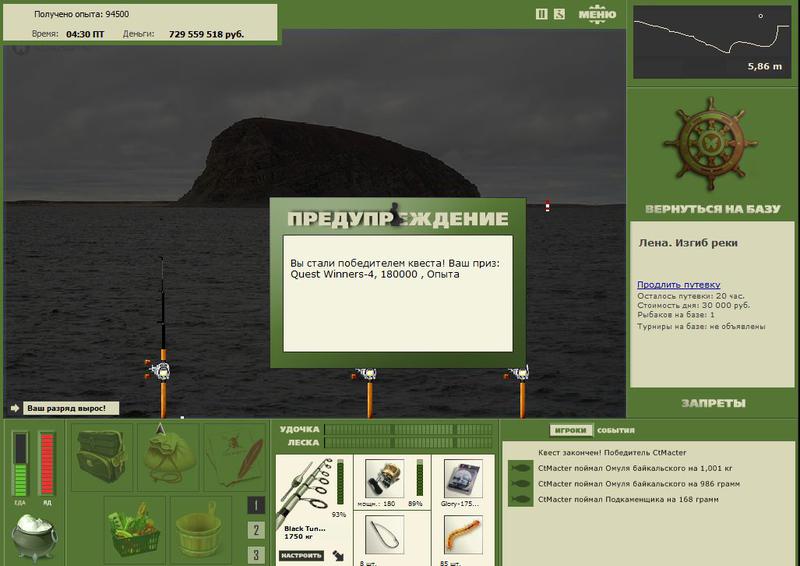Switch to the СОБЫТИЯ tab

[x=616, y=430]
